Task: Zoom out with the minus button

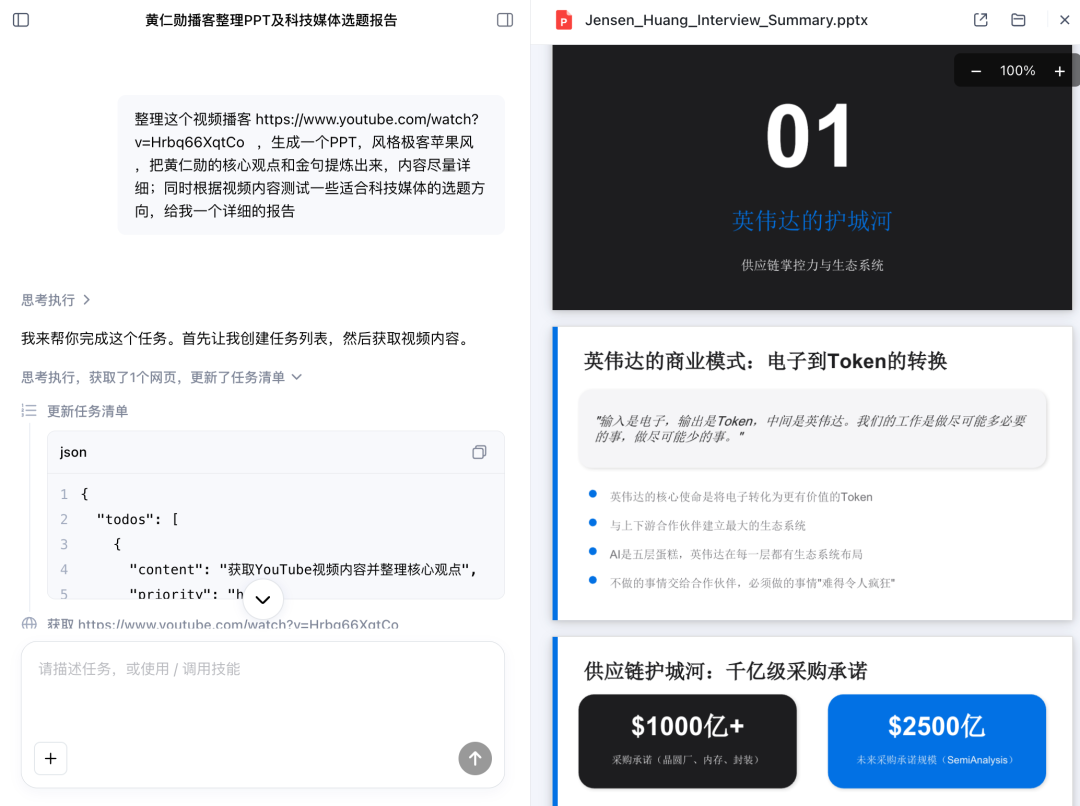Action: coord(976,71)
